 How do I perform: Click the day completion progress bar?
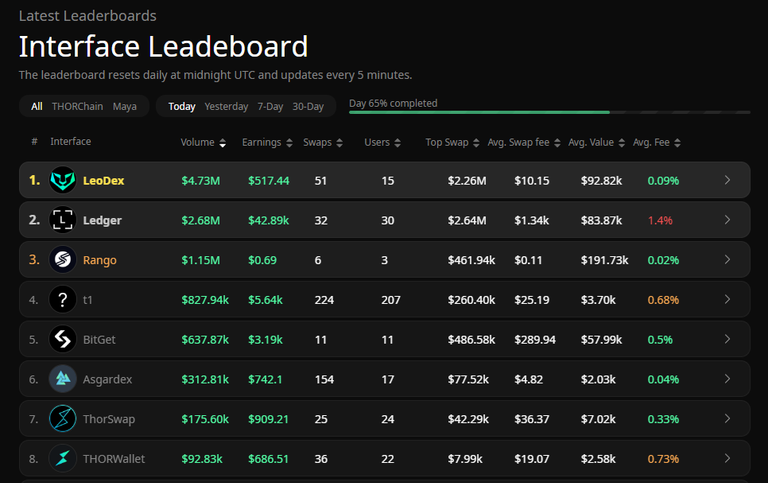(550, 112)
